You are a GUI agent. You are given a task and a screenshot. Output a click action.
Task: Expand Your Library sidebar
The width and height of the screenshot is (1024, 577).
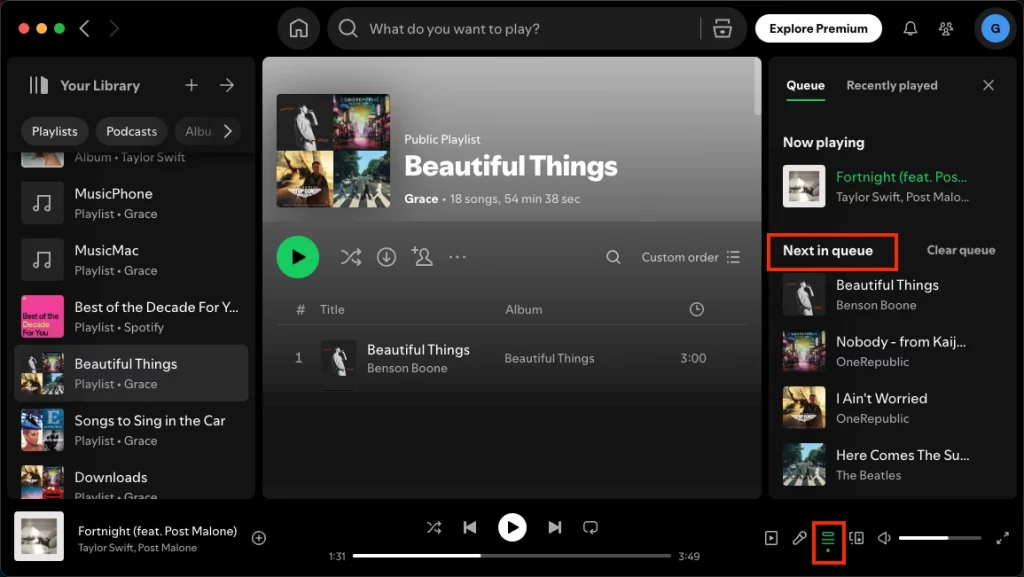click(228, 86)
